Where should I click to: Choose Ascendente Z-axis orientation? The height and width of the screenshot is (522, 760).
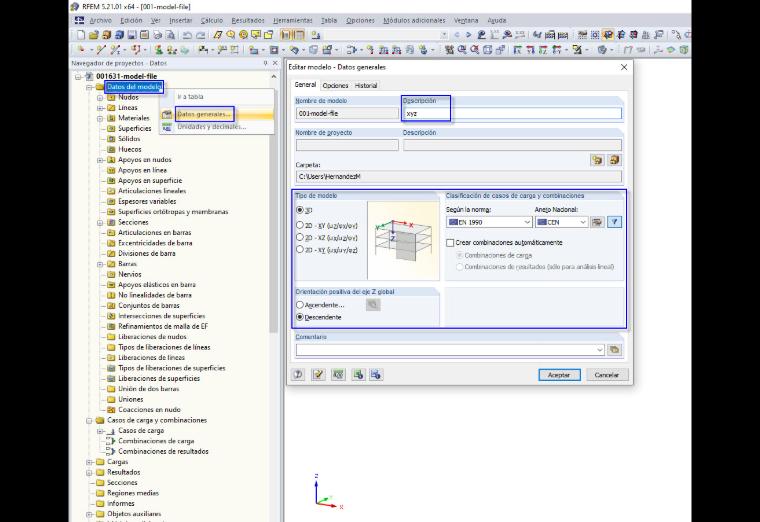300,305
